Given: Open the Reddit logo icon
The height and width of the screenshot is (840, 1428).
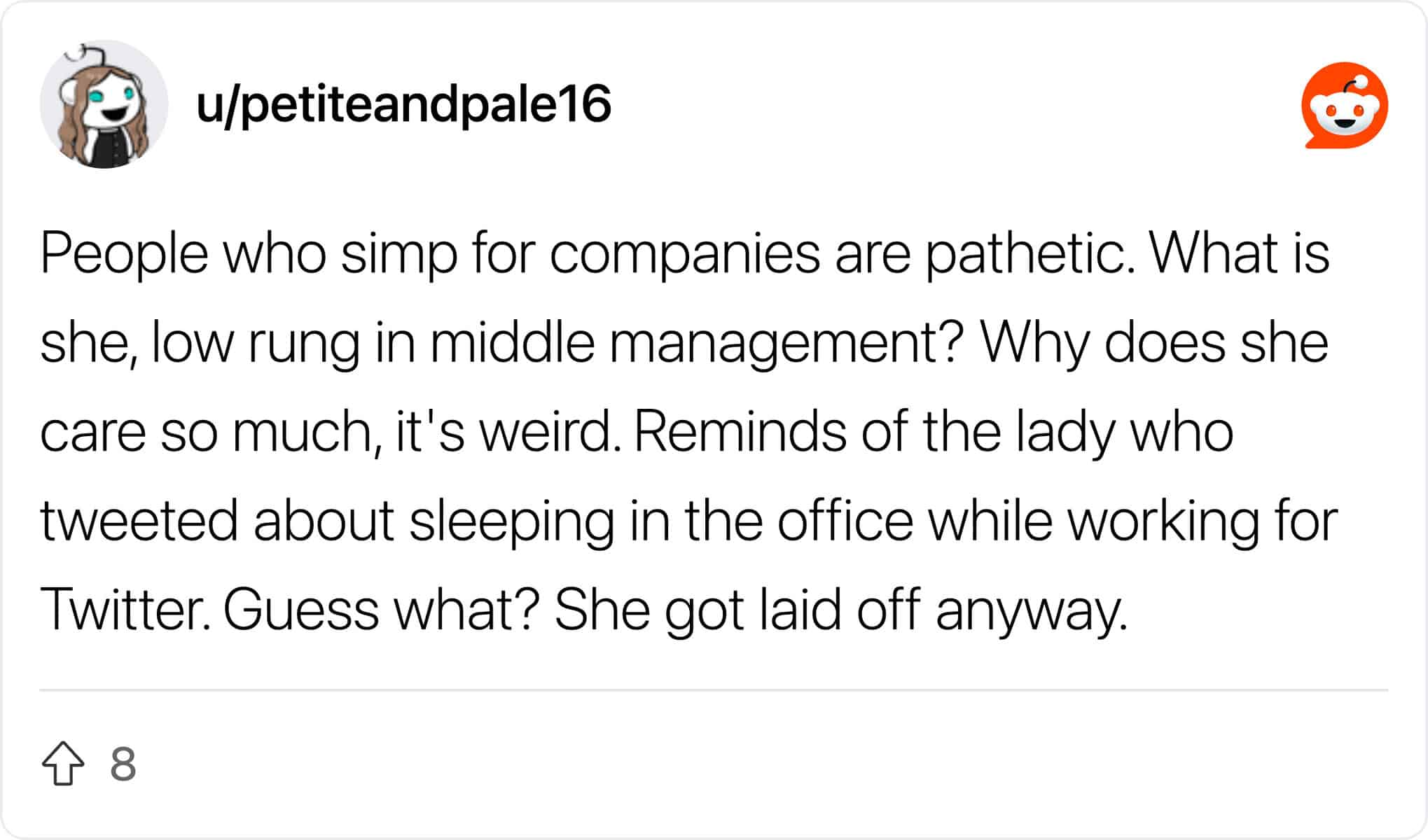Looking at the screenshot, I should pyautogui.click(x=1345, y=105).
